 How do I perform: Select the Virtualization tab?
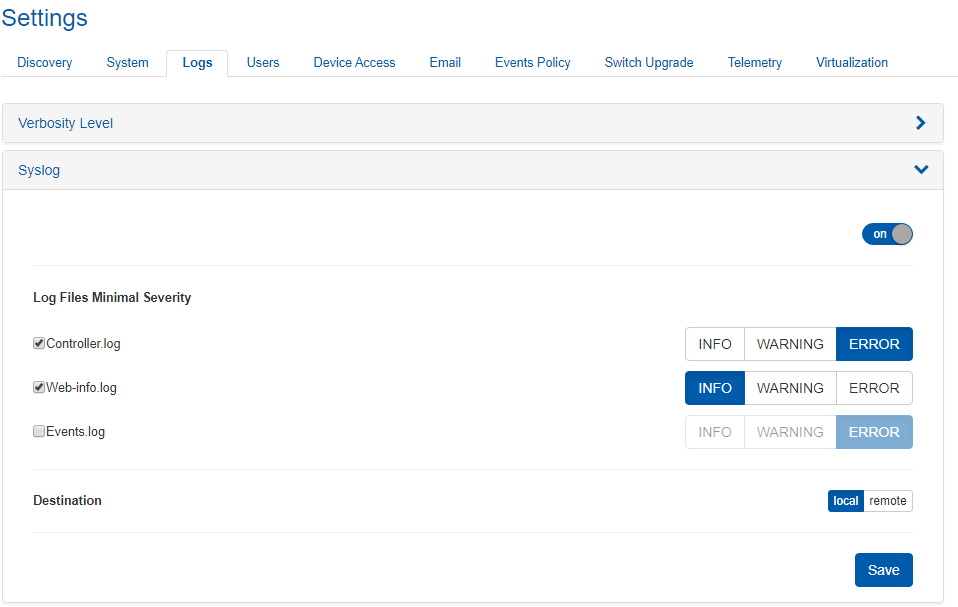click(x=851, y=62)
